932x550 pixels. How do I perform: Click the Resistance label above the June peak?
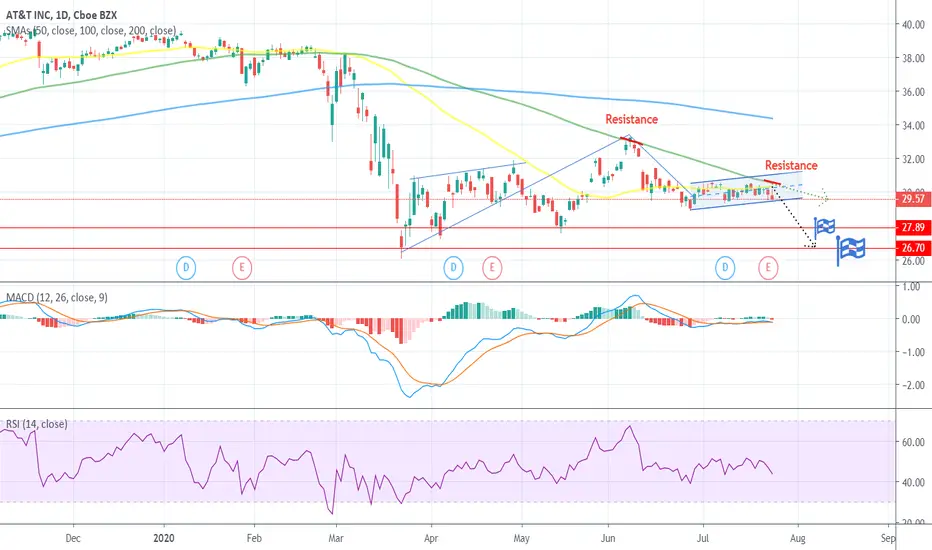click(631, 120)
